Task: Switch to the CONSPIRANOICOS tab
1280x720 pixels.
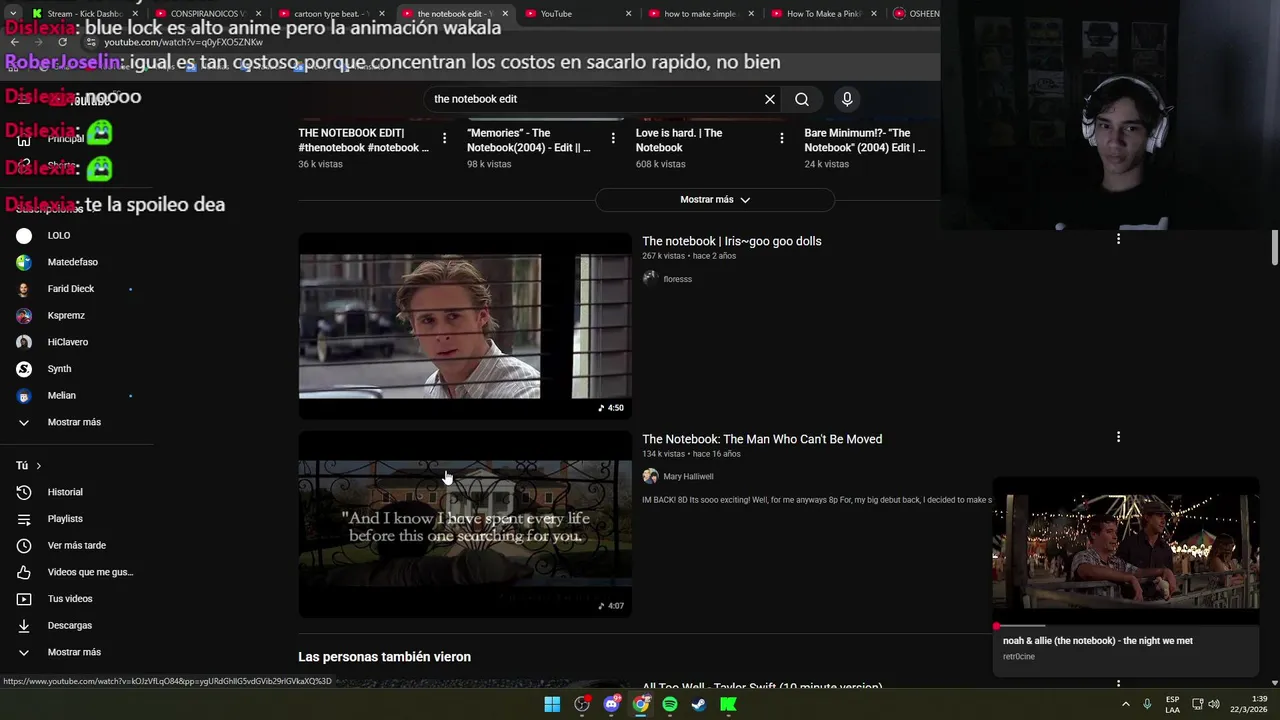Action: 208,14
